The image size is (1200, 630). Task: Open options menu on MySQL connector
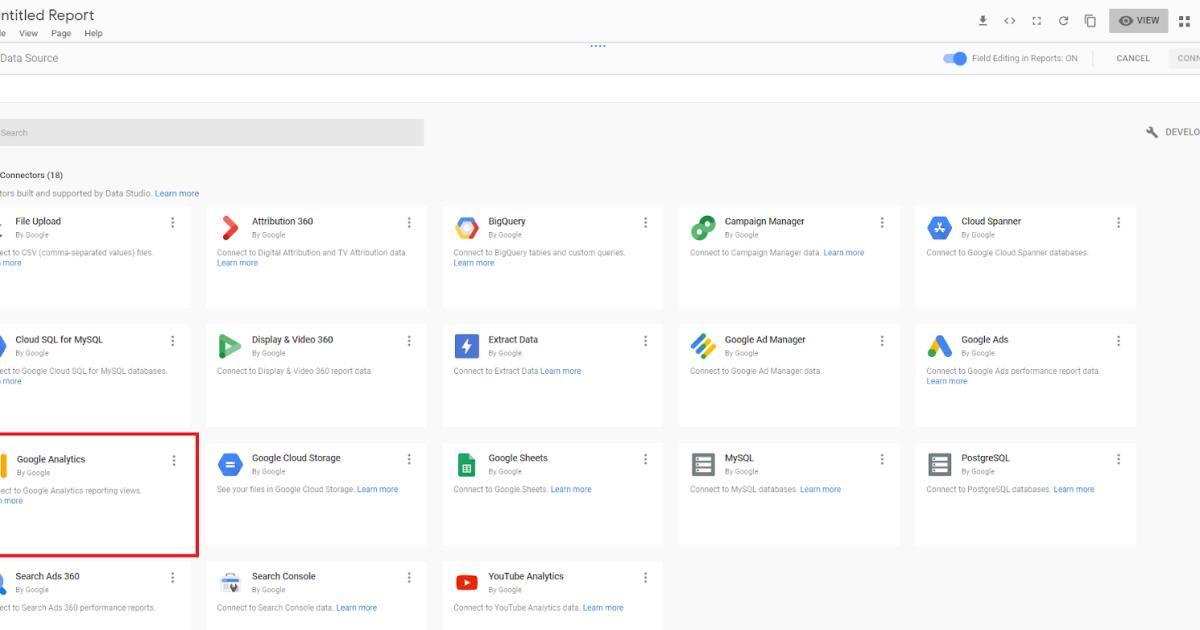point(881,459)
